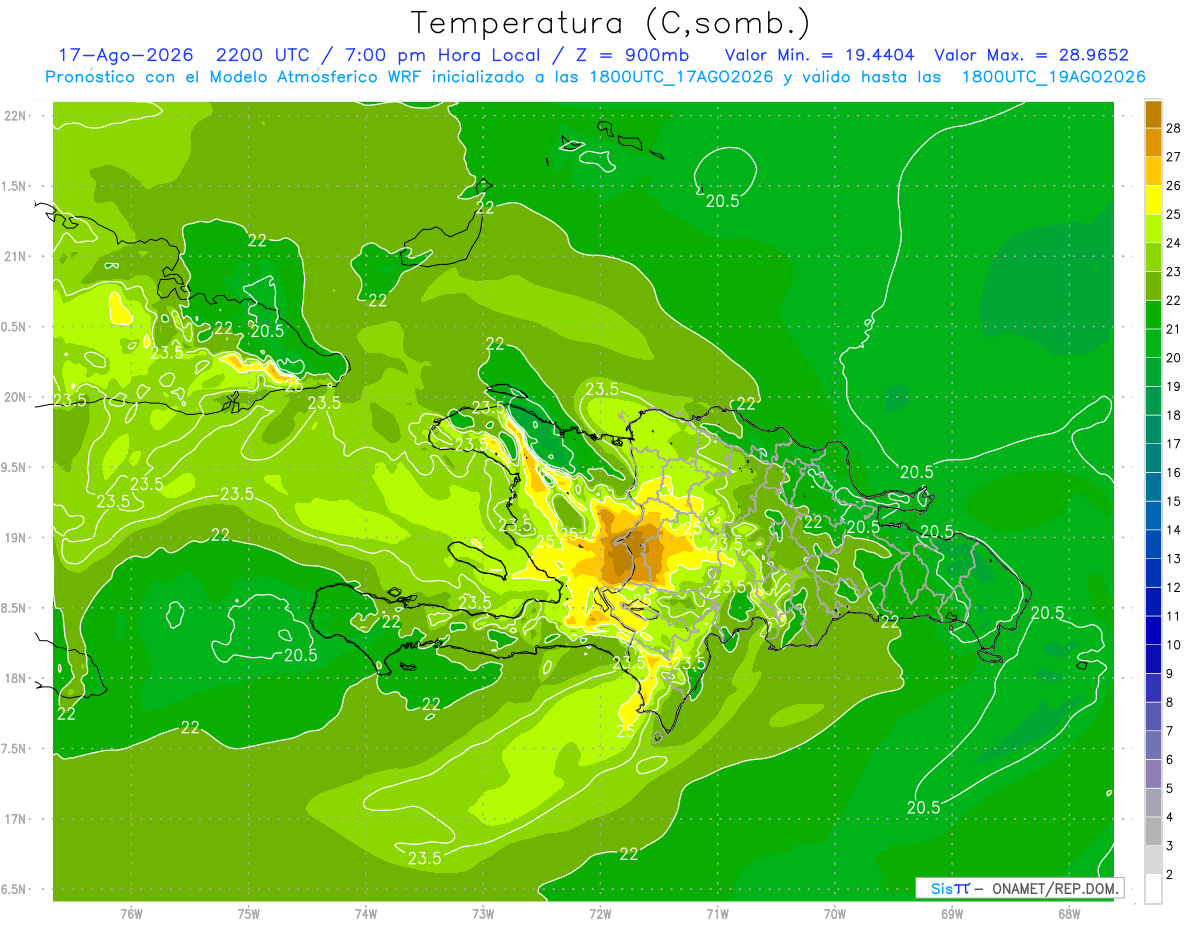Image resolution: width=1200 pixels, height=927 pixels.
Task: Click legend swatch between 5 and 6
Action: [x=1153, y=774]
